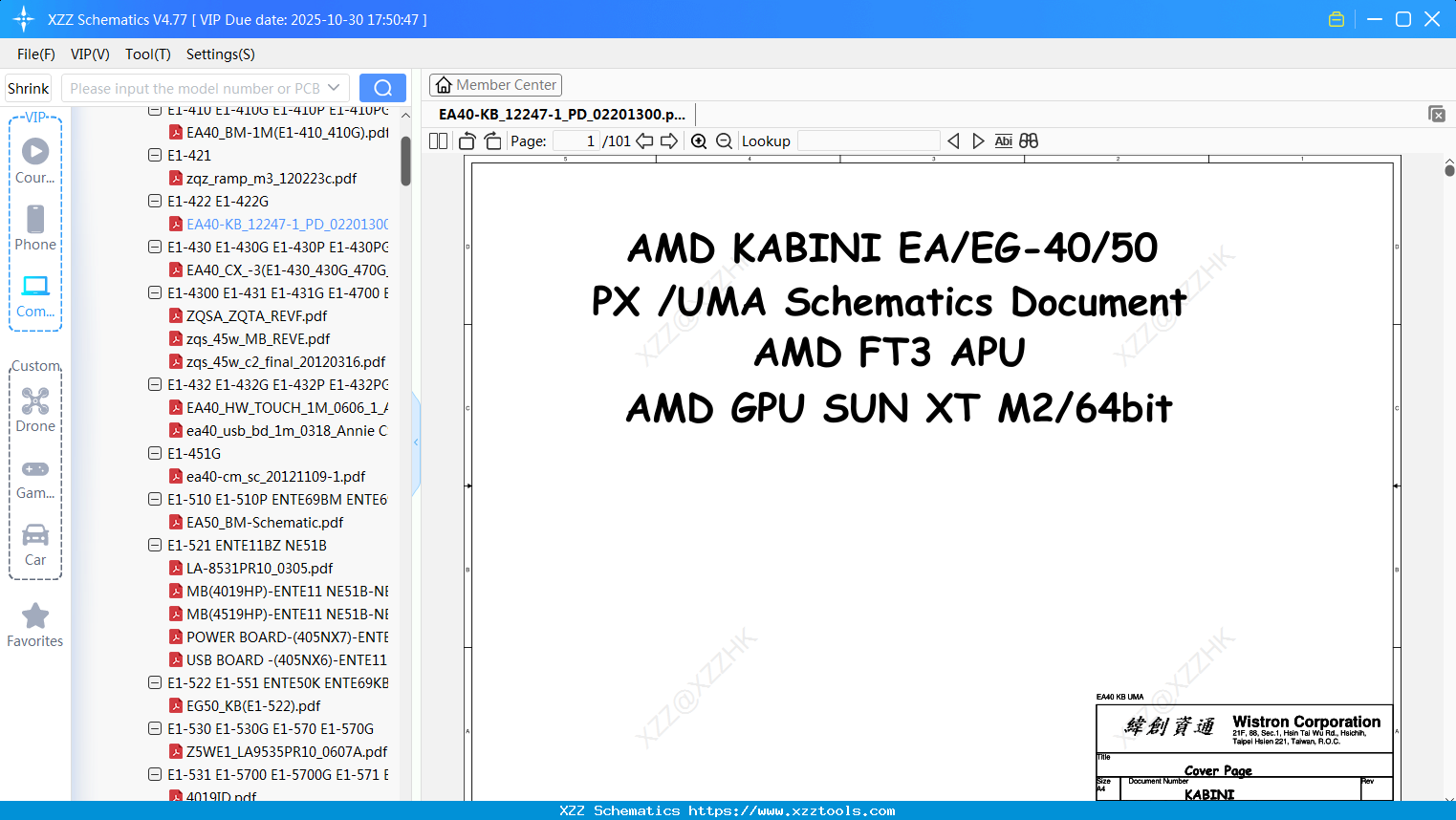Select the EA40-KB_12247-1_PD document tab

click(x=562, y=115)
